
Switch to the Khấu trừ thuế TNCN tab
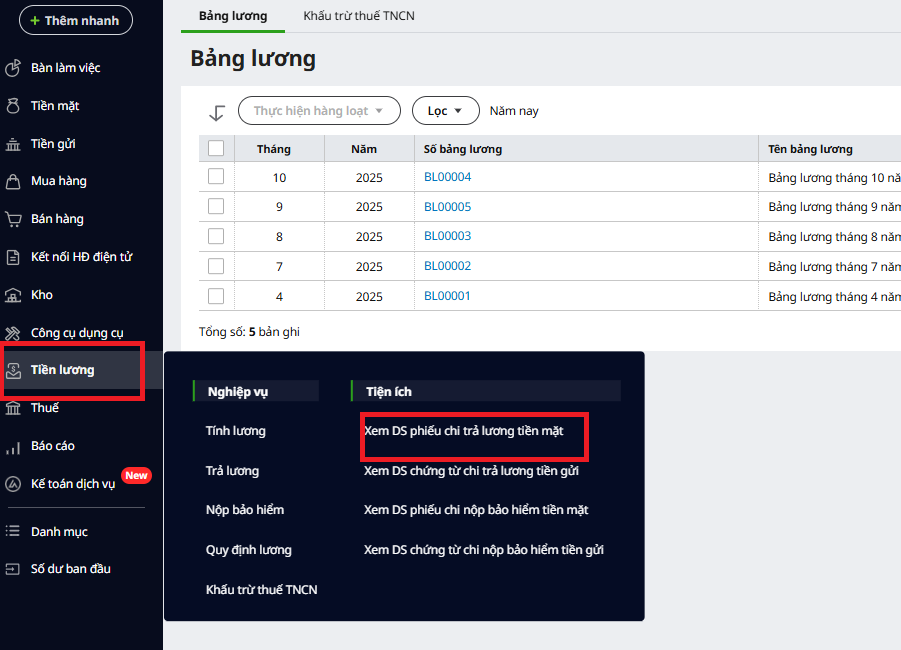pos(359,16)
